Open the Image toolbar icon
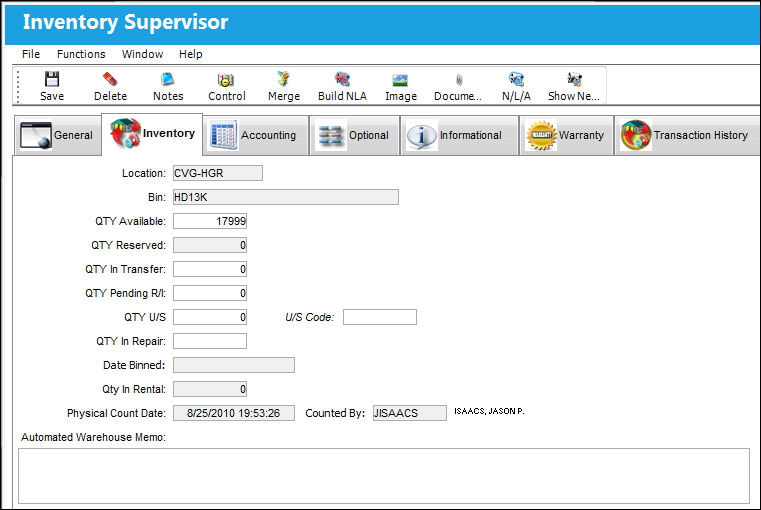The image size is (761, 510). 400,80
